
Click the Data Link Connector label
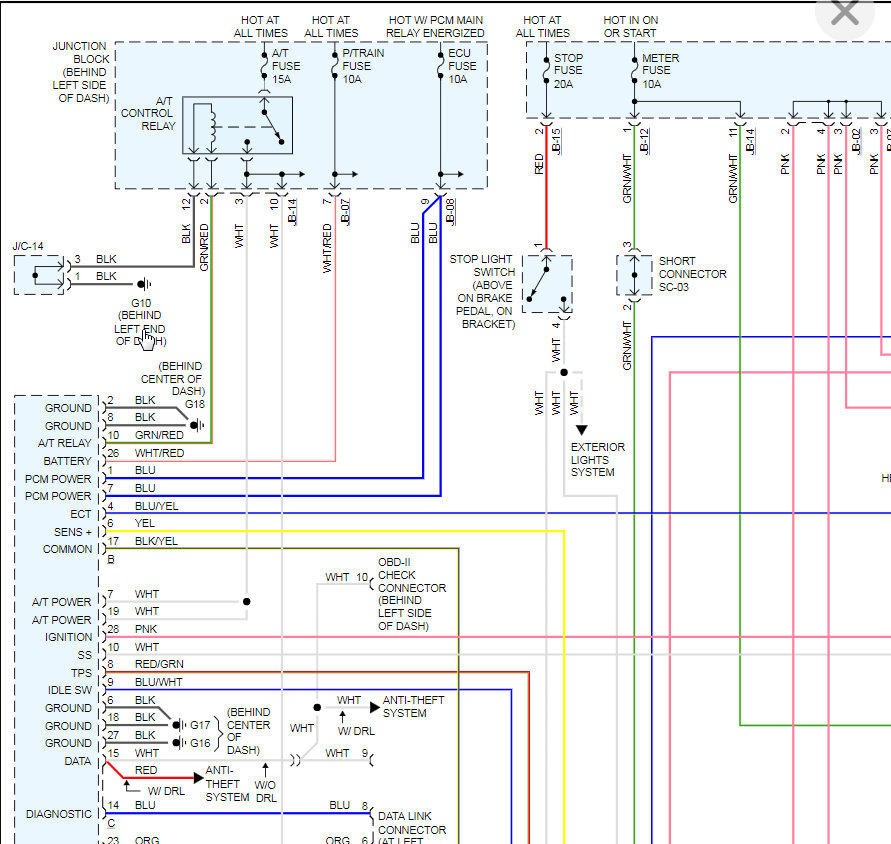pyautogui.click(x=409, y=823)
